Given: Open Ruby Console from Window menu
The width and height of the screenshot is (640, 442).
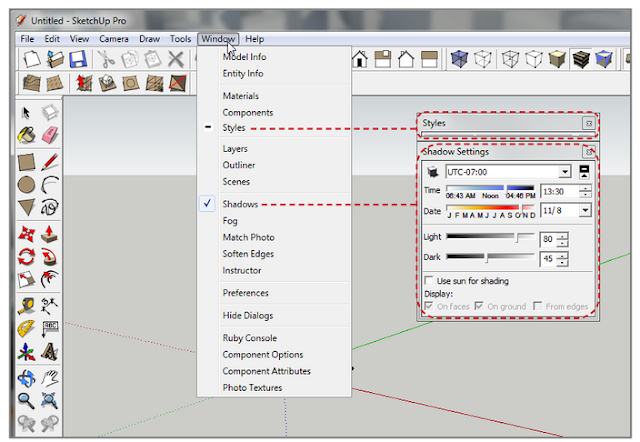Looking at the screenshot, I should click(x=250, y=338).
